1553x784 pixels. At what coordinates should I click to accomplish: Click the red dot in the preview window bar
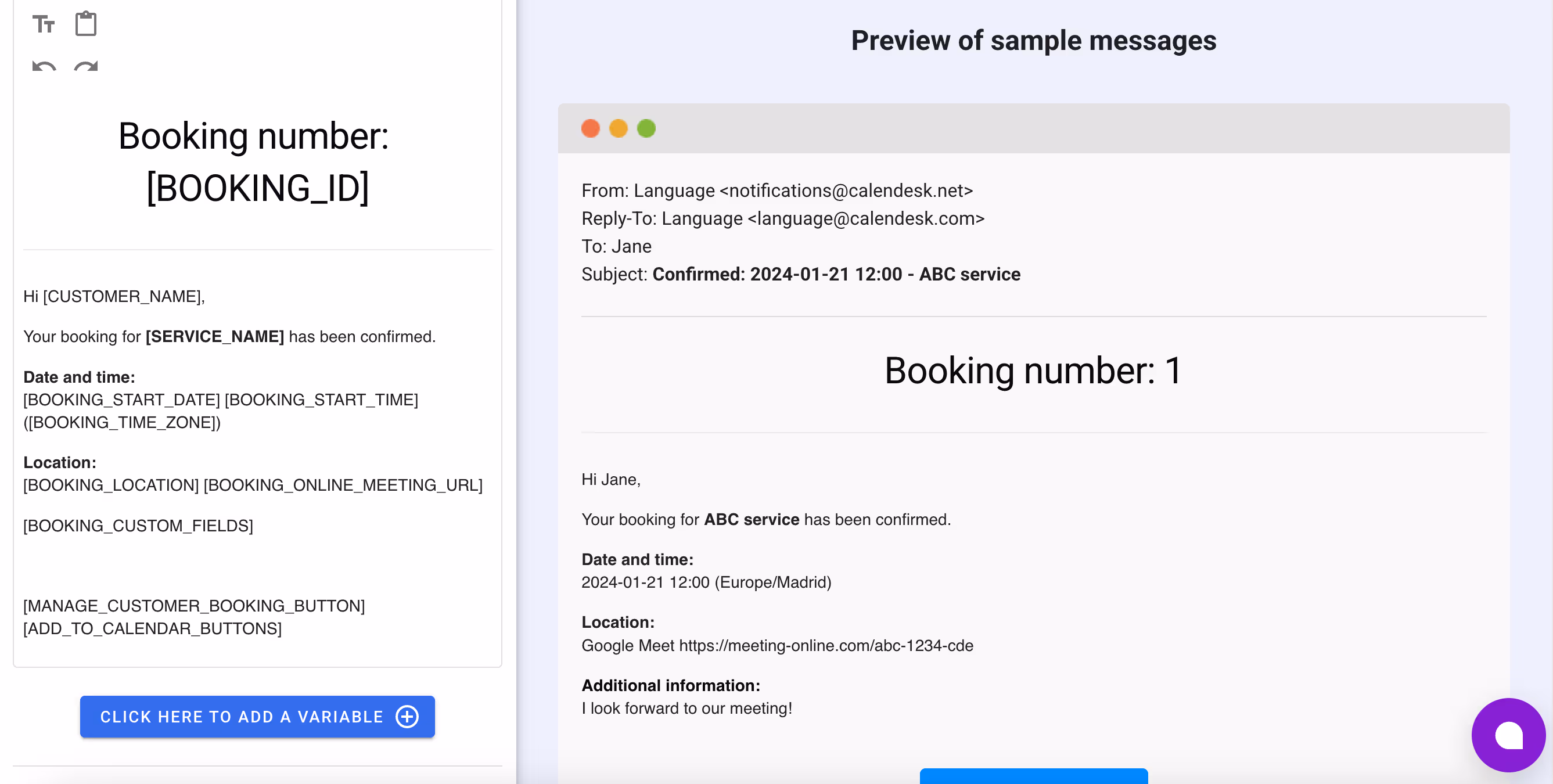(x=591, y=128)
